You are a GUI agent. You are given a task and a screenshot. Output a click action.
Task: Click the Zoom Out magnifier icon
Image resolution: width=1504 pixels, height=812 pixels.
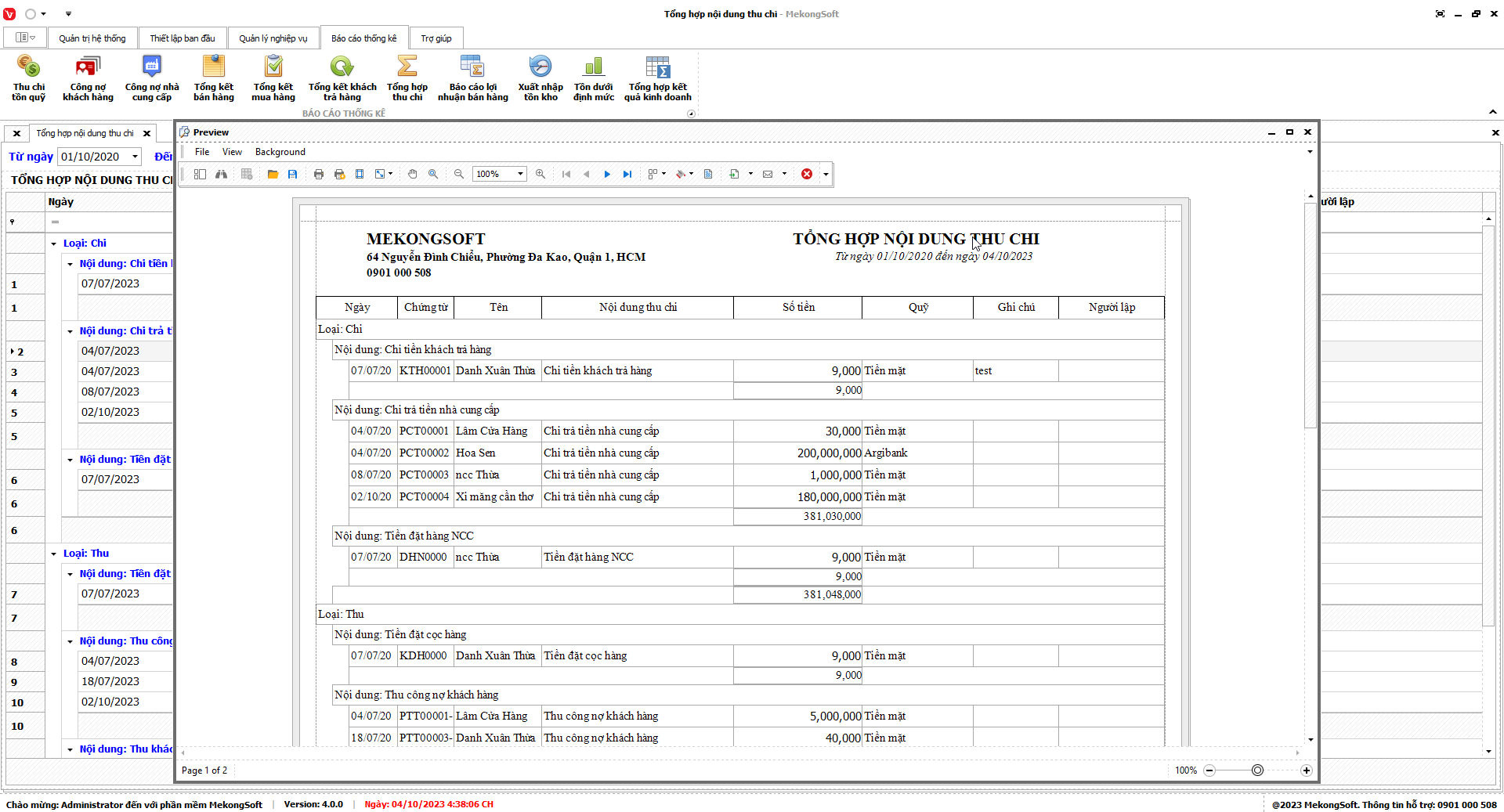click(x=459, y=174)
